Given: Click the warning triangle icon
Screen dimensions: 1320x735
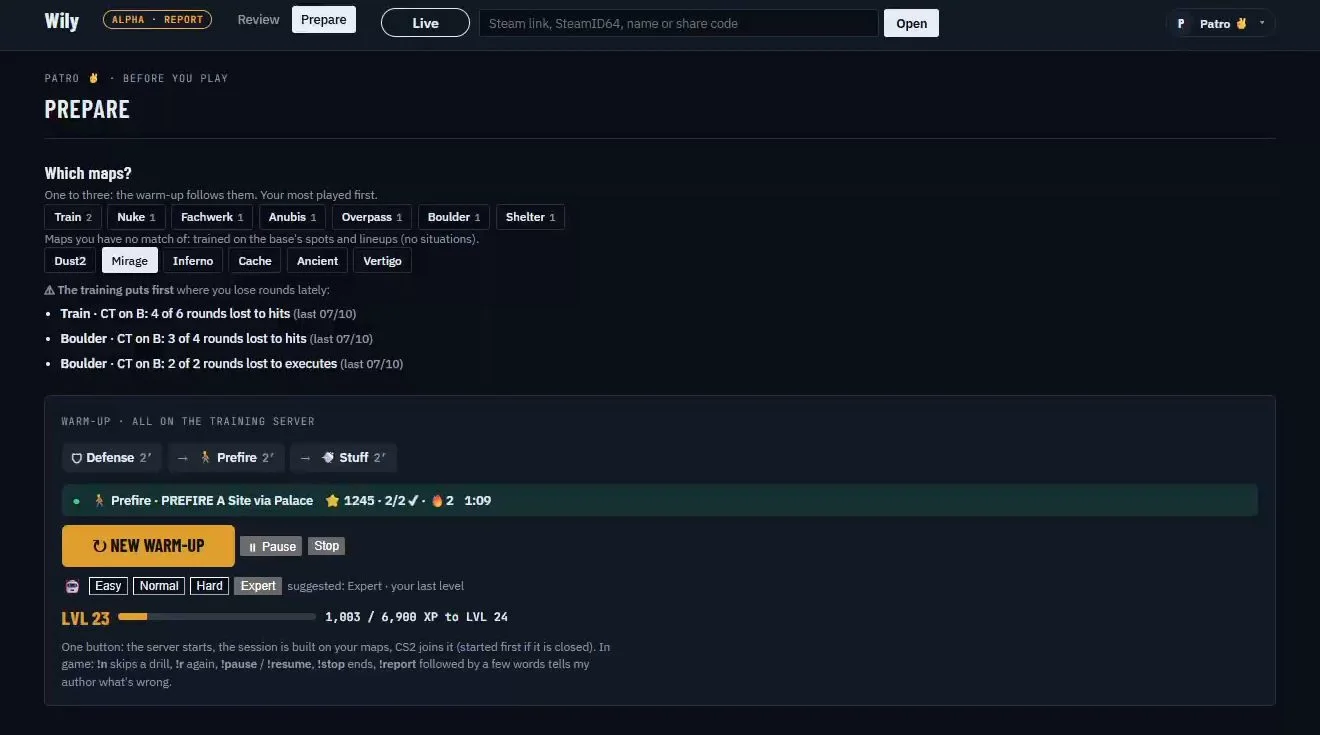Looking at the screenshot, I should [50, 290].
